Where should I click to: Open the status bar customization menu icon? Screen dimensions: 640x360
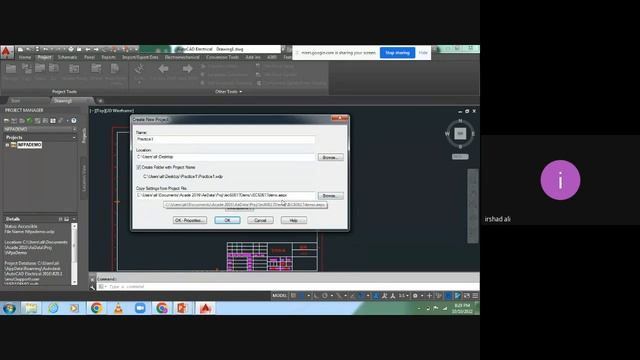tap(475, 296)
